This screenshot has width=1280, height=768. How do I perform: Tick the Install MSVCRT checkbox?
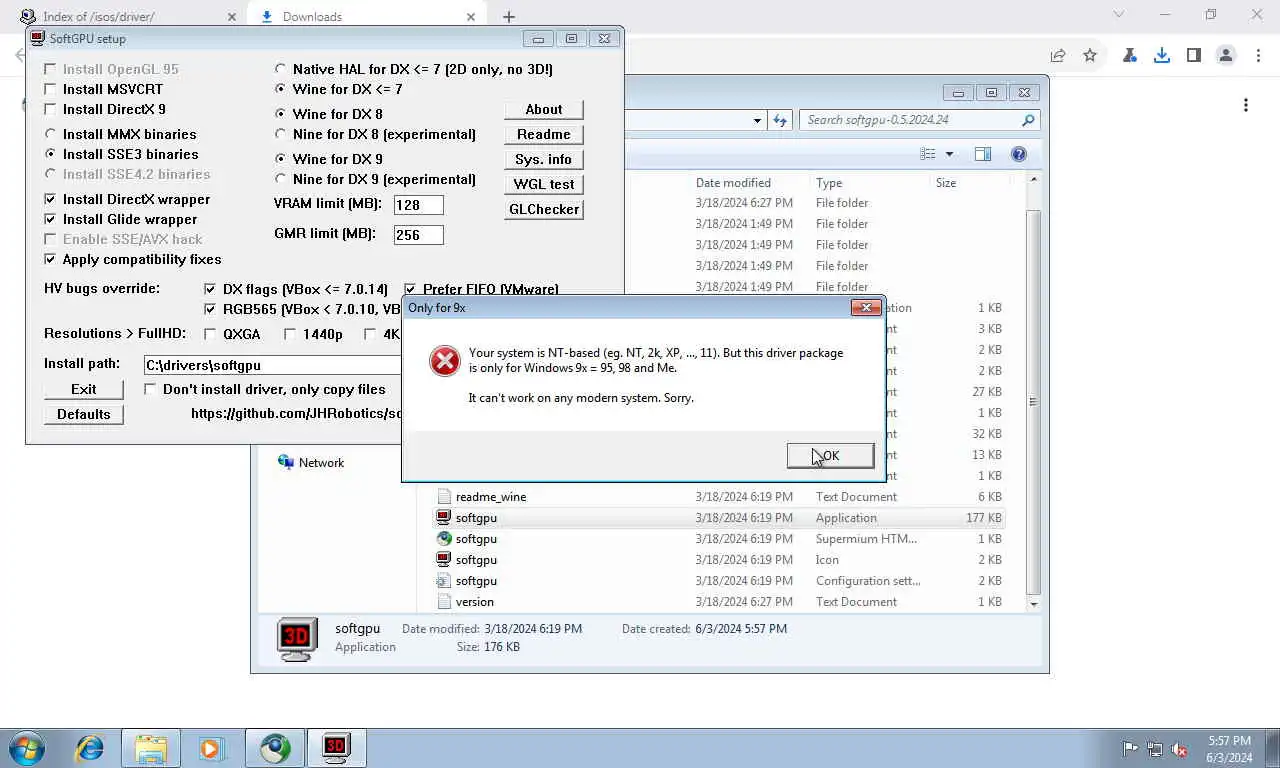coord(50,89)
